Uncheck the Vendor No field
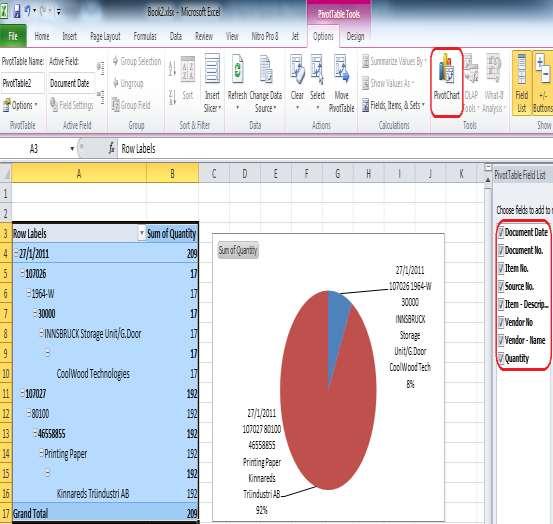The image size is (553, 524). point(501,322)
